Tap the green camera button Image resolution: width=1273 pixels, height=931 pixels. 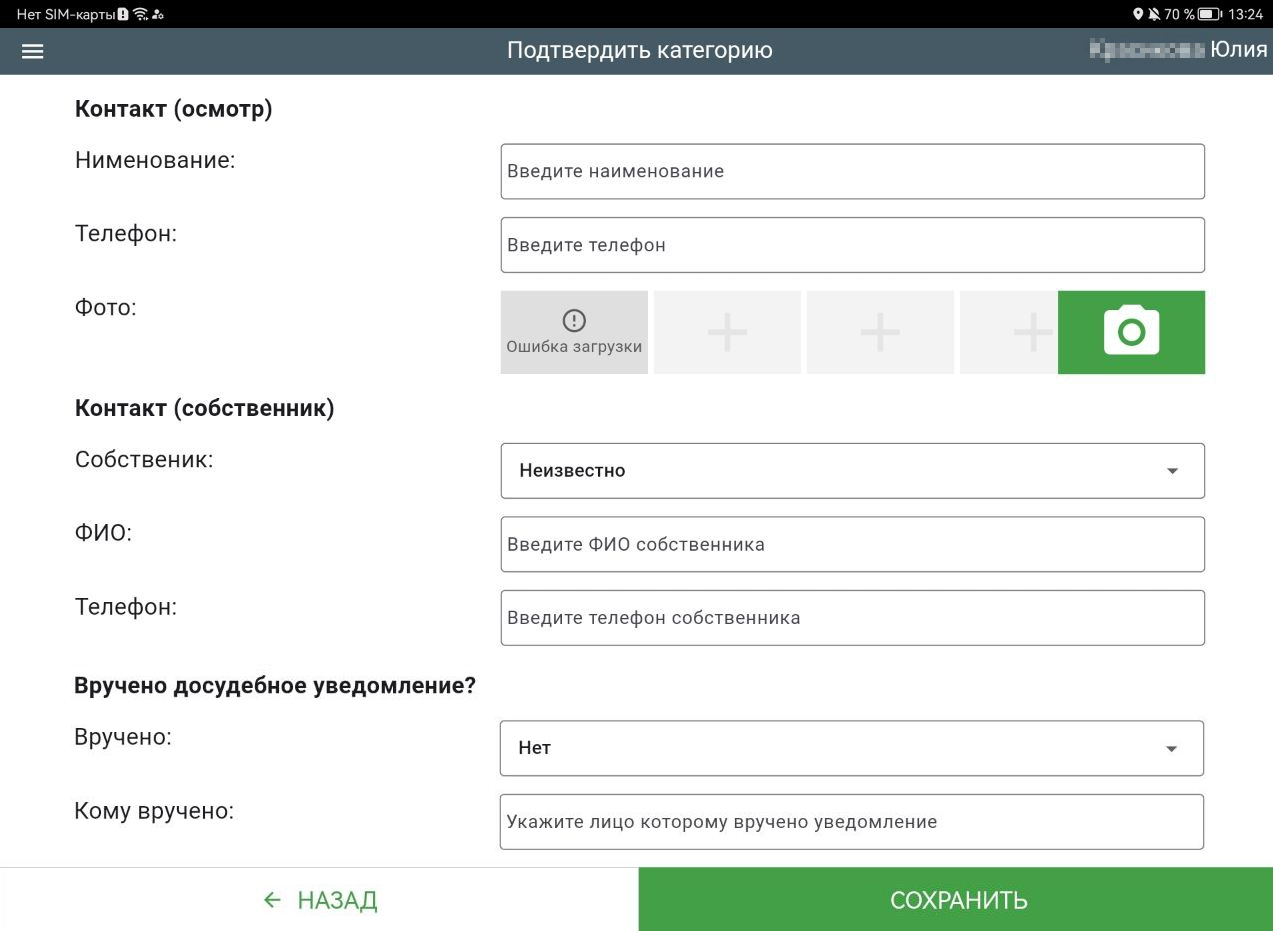[x=1131, y=332]
